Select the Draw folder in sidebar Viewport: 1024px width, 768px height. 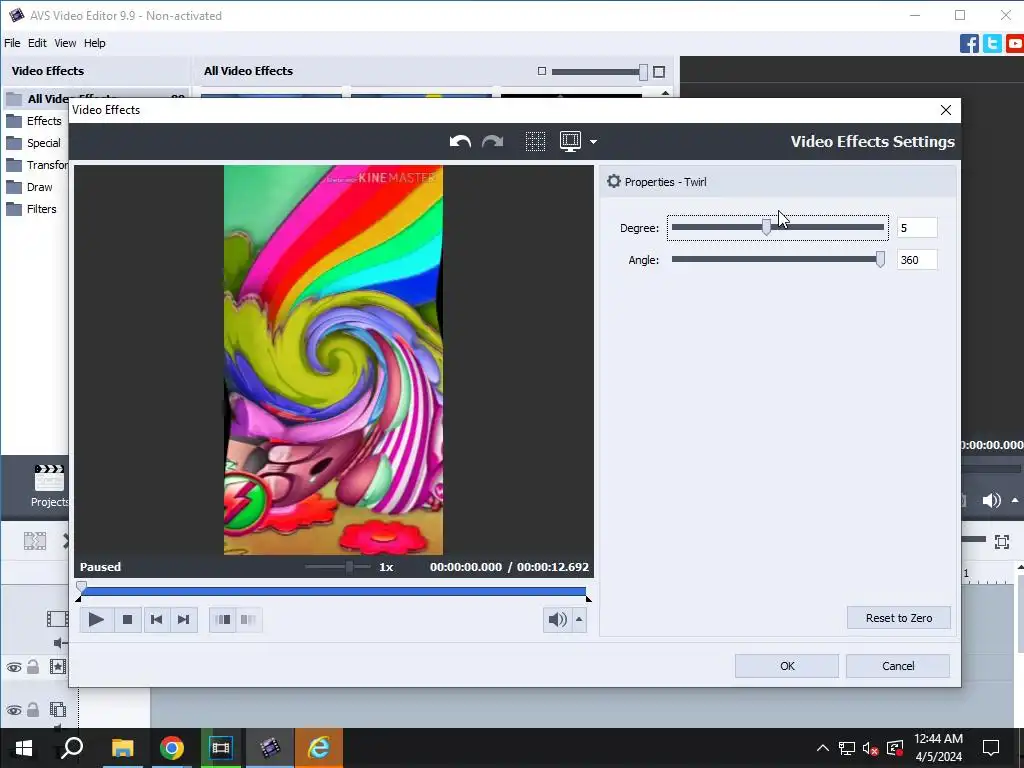click(29, 187)
